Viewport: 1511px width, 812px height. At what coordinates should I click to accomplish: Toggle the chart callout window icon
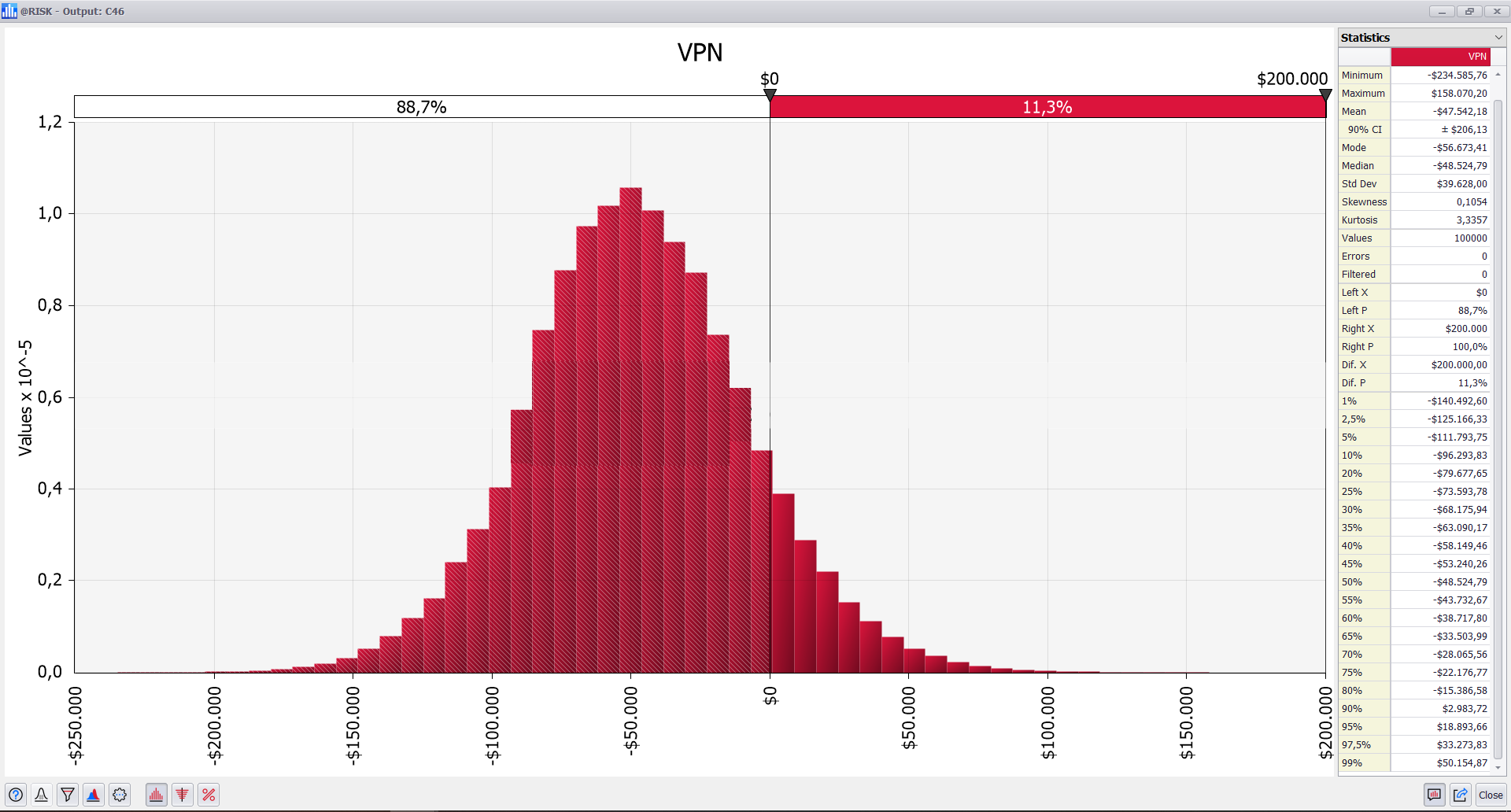1435,795
